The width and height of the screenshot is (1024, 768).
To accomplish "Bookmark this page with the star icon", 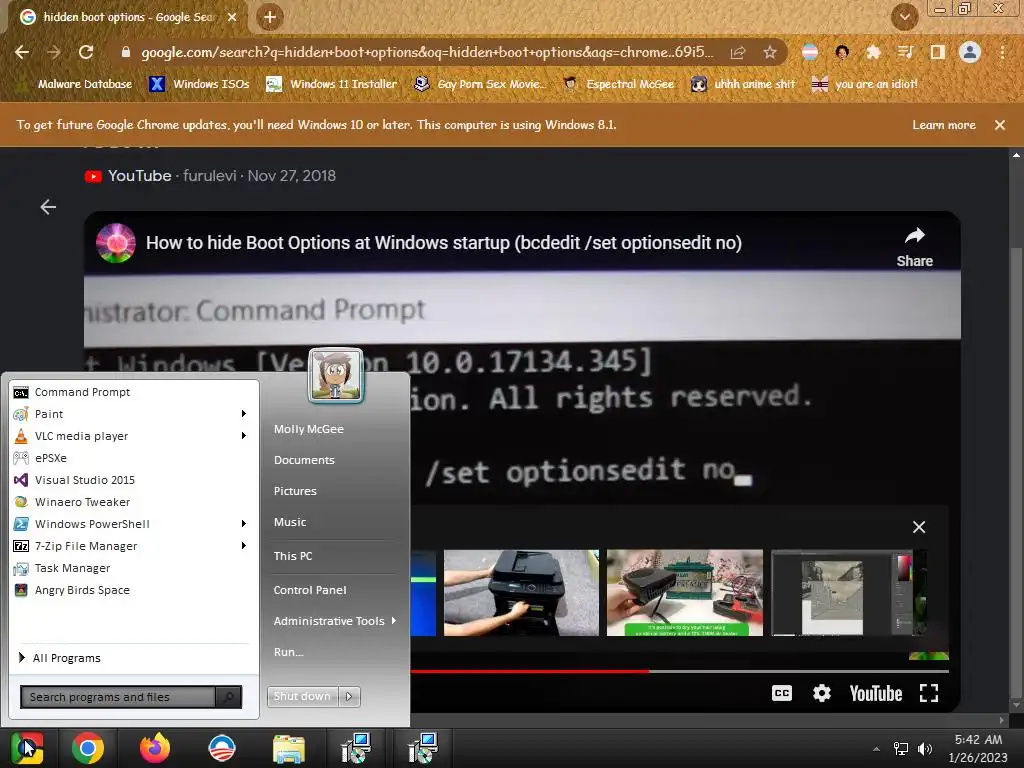I will (770, 52).
